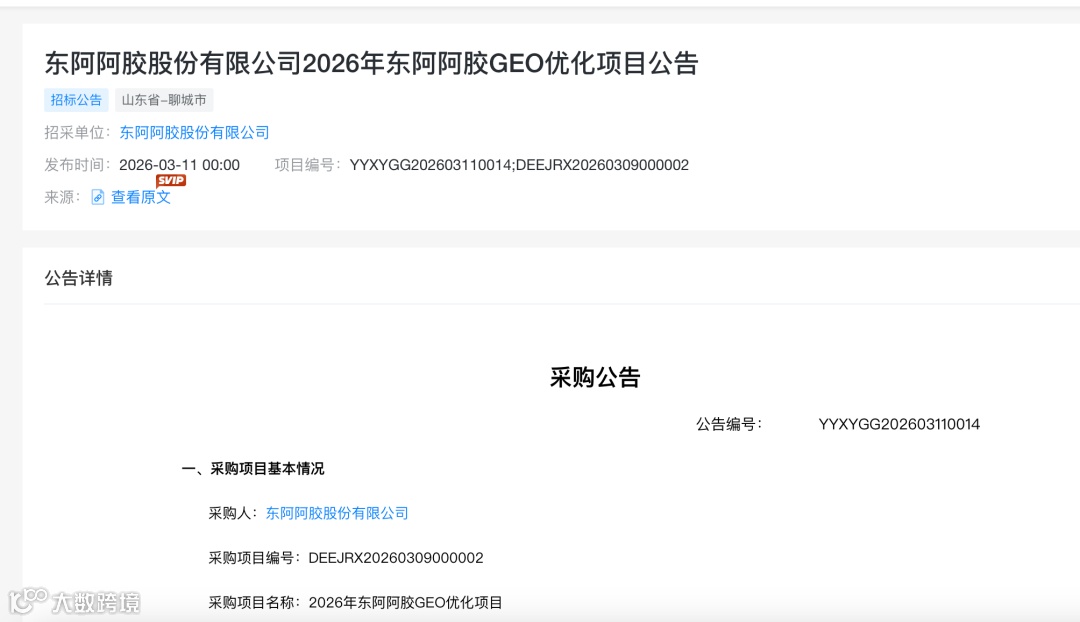Click project number YYXYGG202603110014;DEEJRX20260309000002
The image size is (1080, 622).
pyautogui.click(x=519, y=165)
